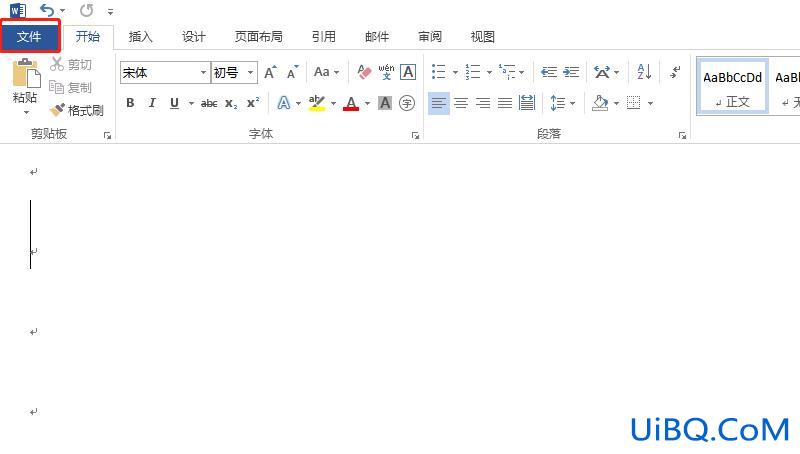This screenshot has width=800, height=454.
Task: Click the Numbering list icon
Action: click(472, 72)
